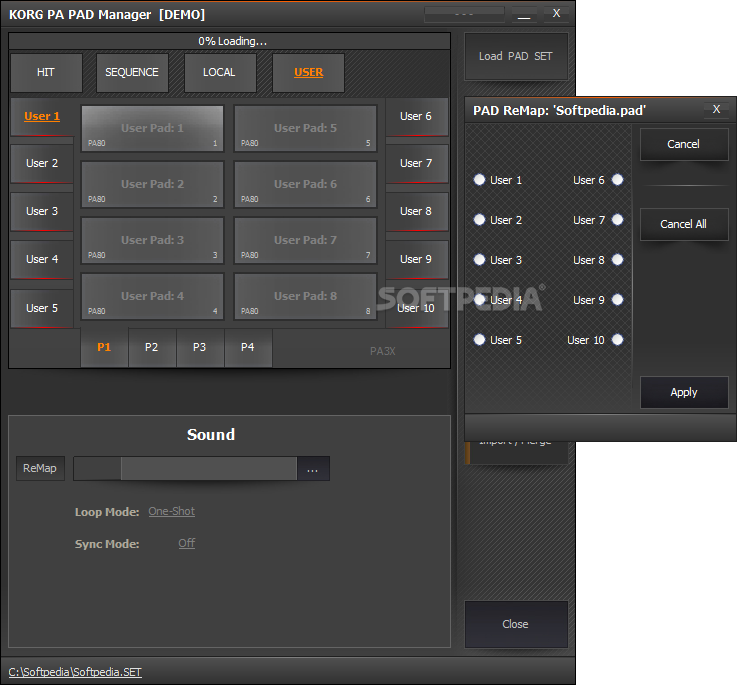Open the USER pad category tab

308,72
